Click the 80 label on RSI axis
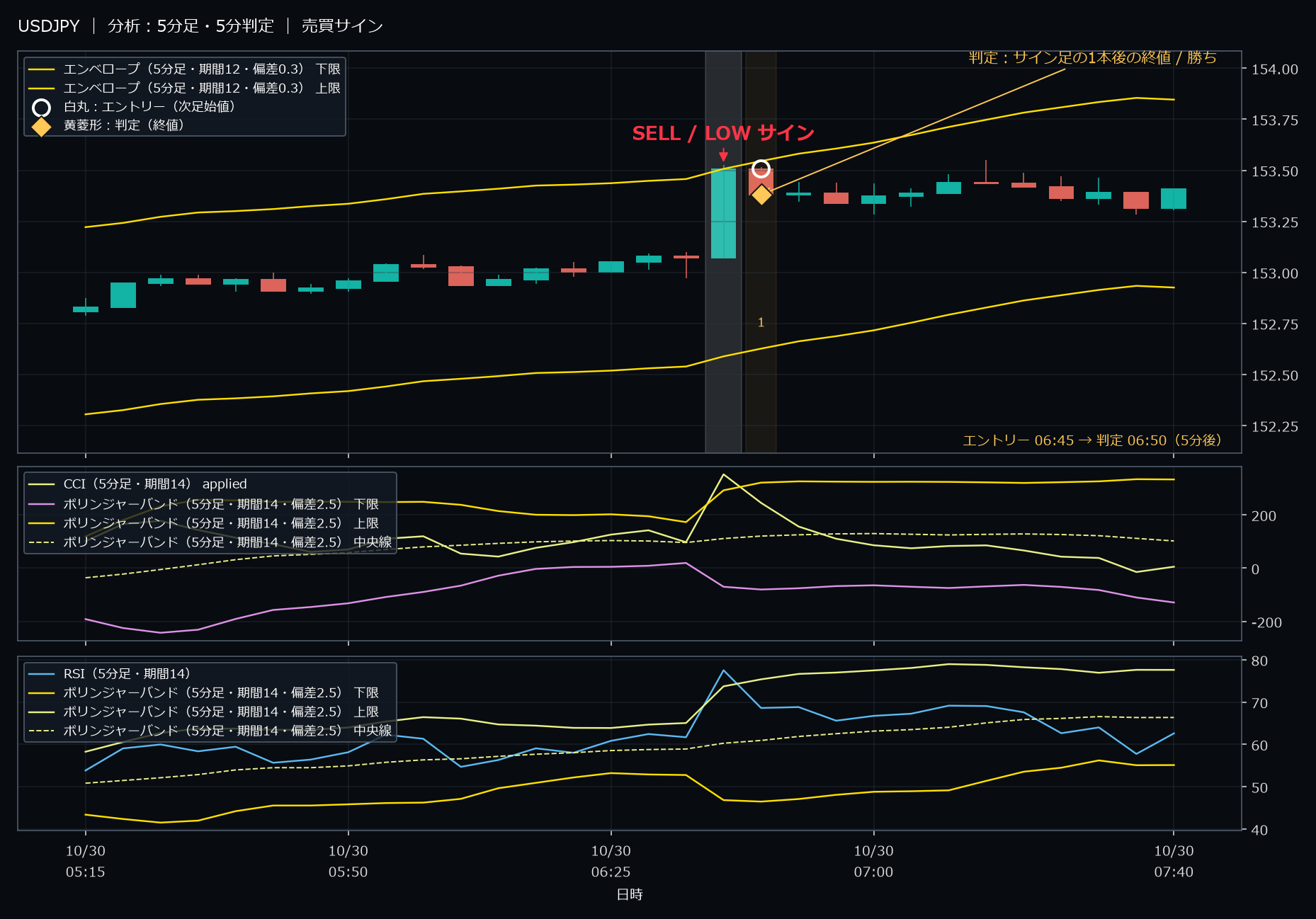 tap(1259, 661)
